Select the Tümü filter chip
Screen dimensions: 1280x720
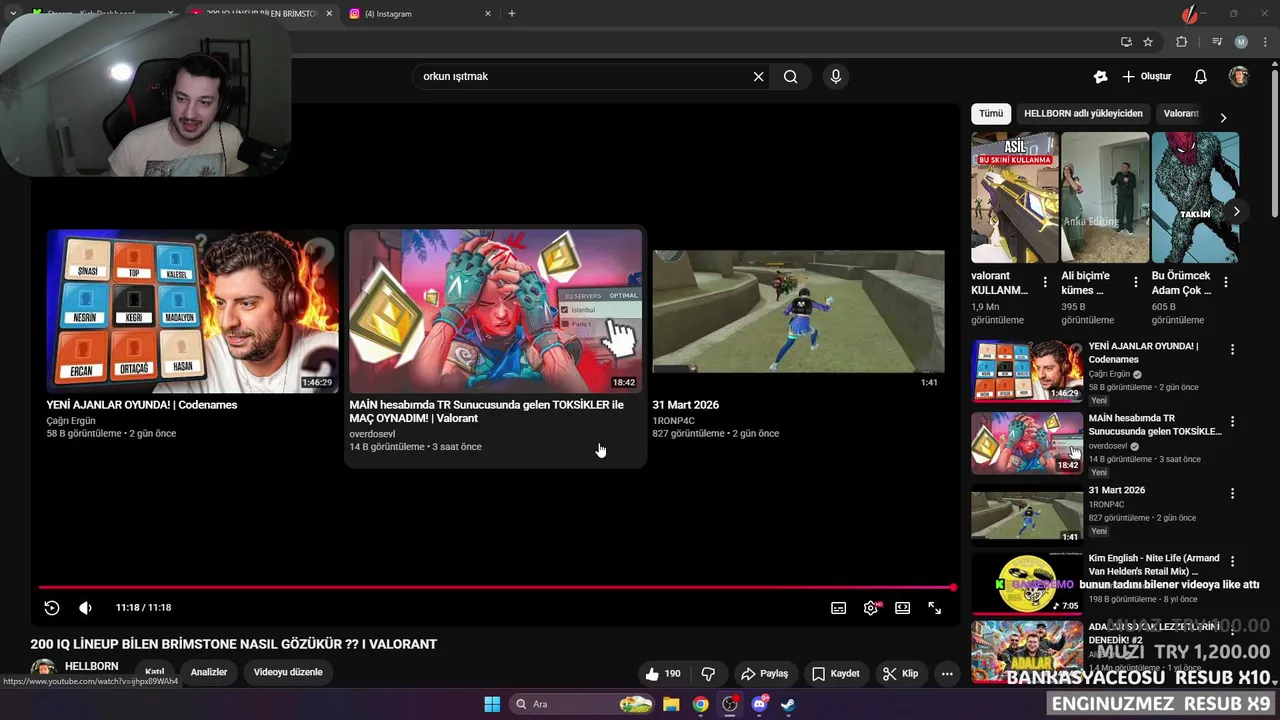coord(991,114)
